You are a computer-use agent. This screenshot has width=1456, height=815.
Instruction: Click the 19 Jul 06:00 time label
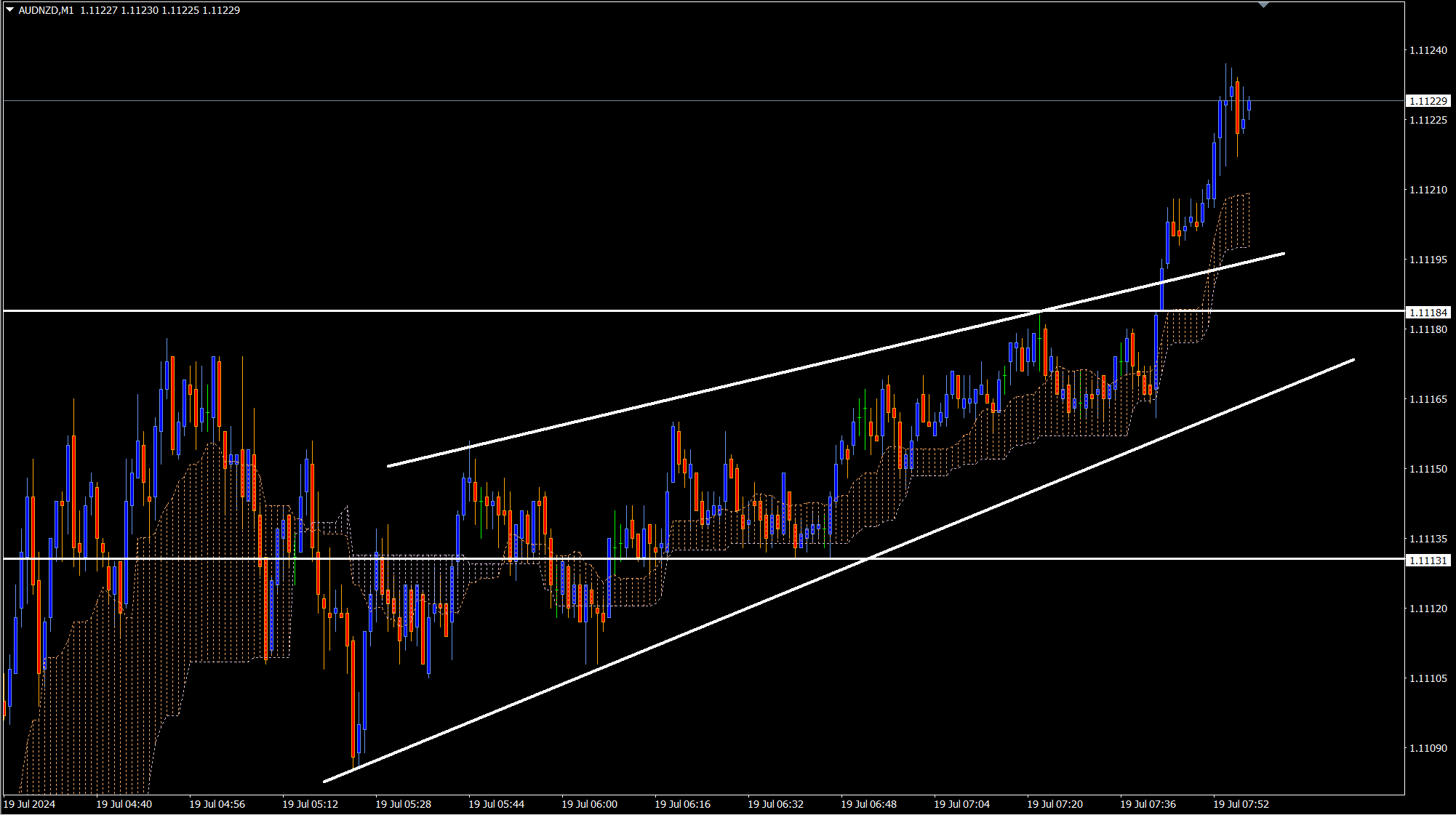[x=589, y=804]
